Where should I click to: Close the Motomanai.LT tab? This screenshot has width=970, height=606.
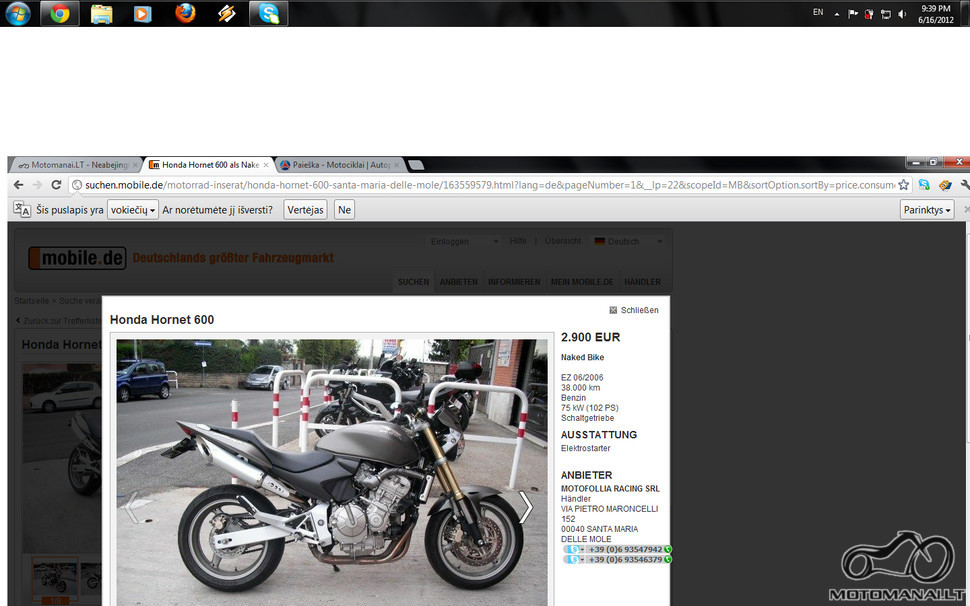135,165
